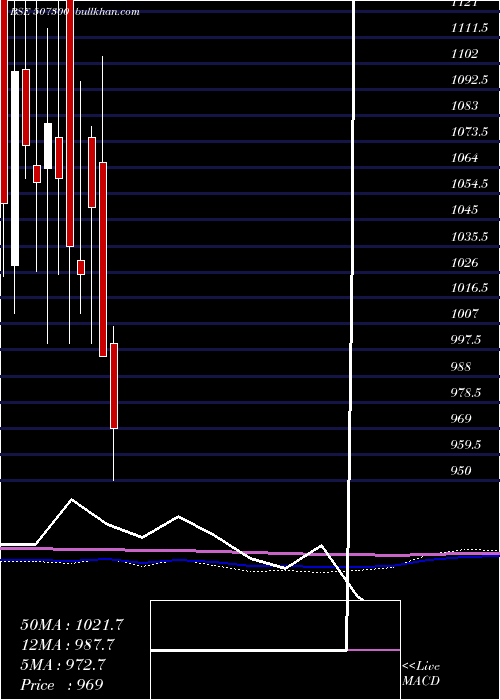Click the large white candle body

point(15,168)
